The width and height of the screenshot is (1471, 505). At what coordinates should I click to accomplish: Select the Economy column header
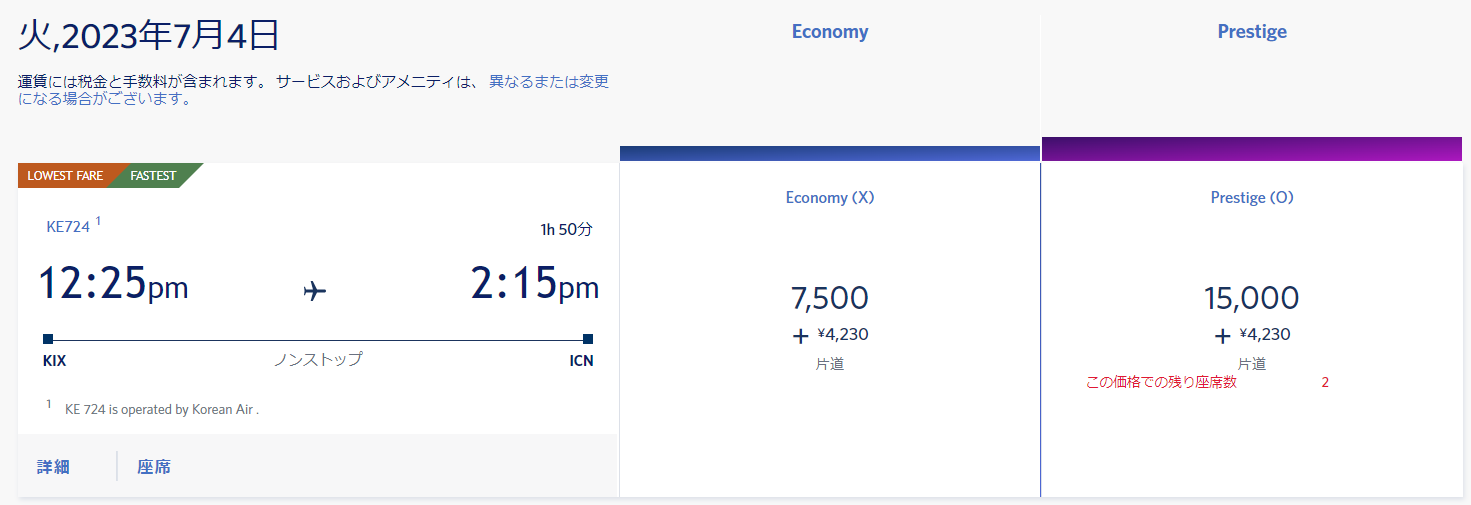[830, 32]
